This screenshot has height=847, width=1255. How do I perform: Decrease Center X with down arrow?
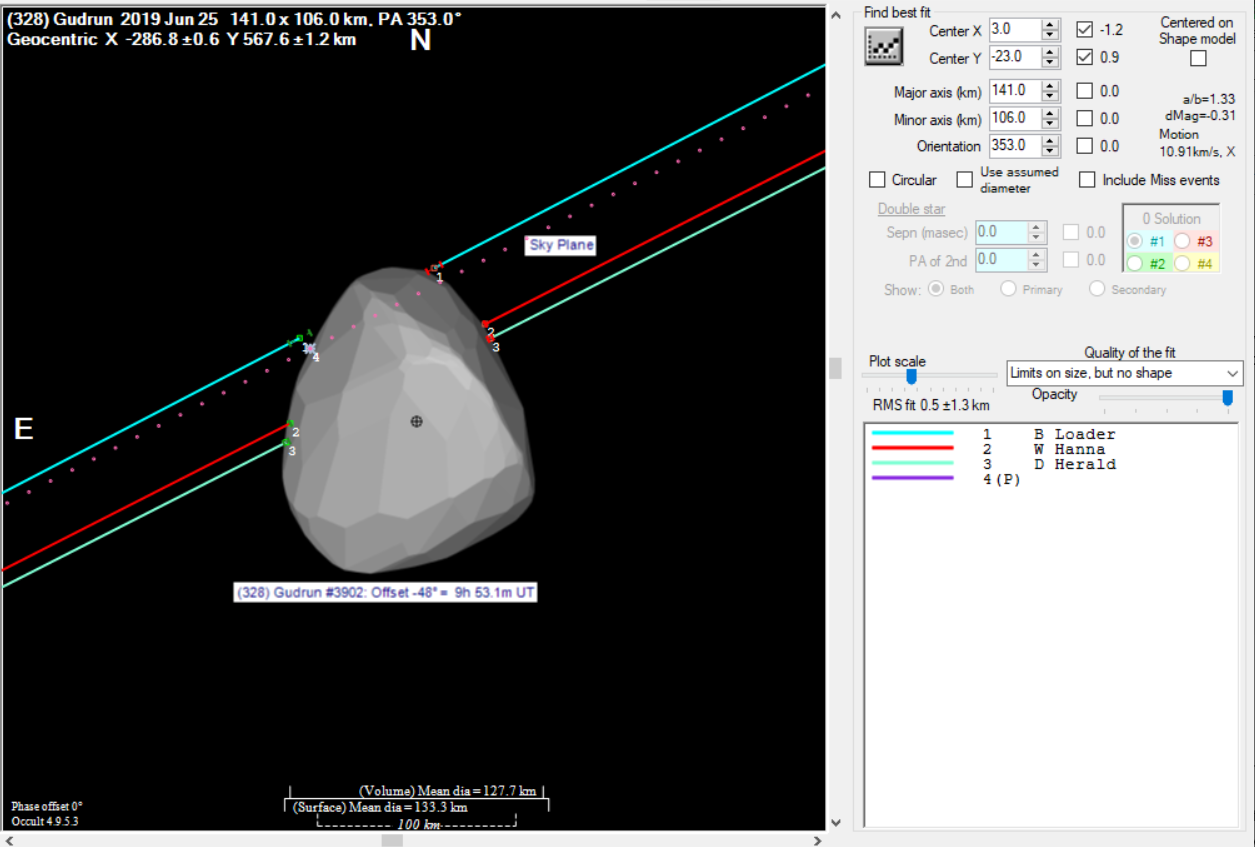1050,36
